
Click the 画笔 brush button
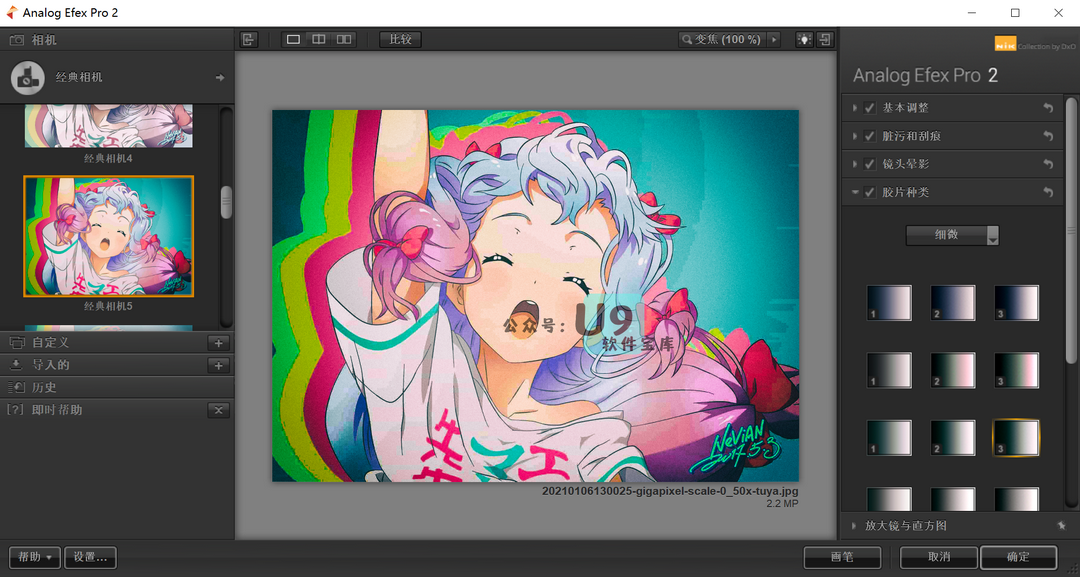pos(842,557)
